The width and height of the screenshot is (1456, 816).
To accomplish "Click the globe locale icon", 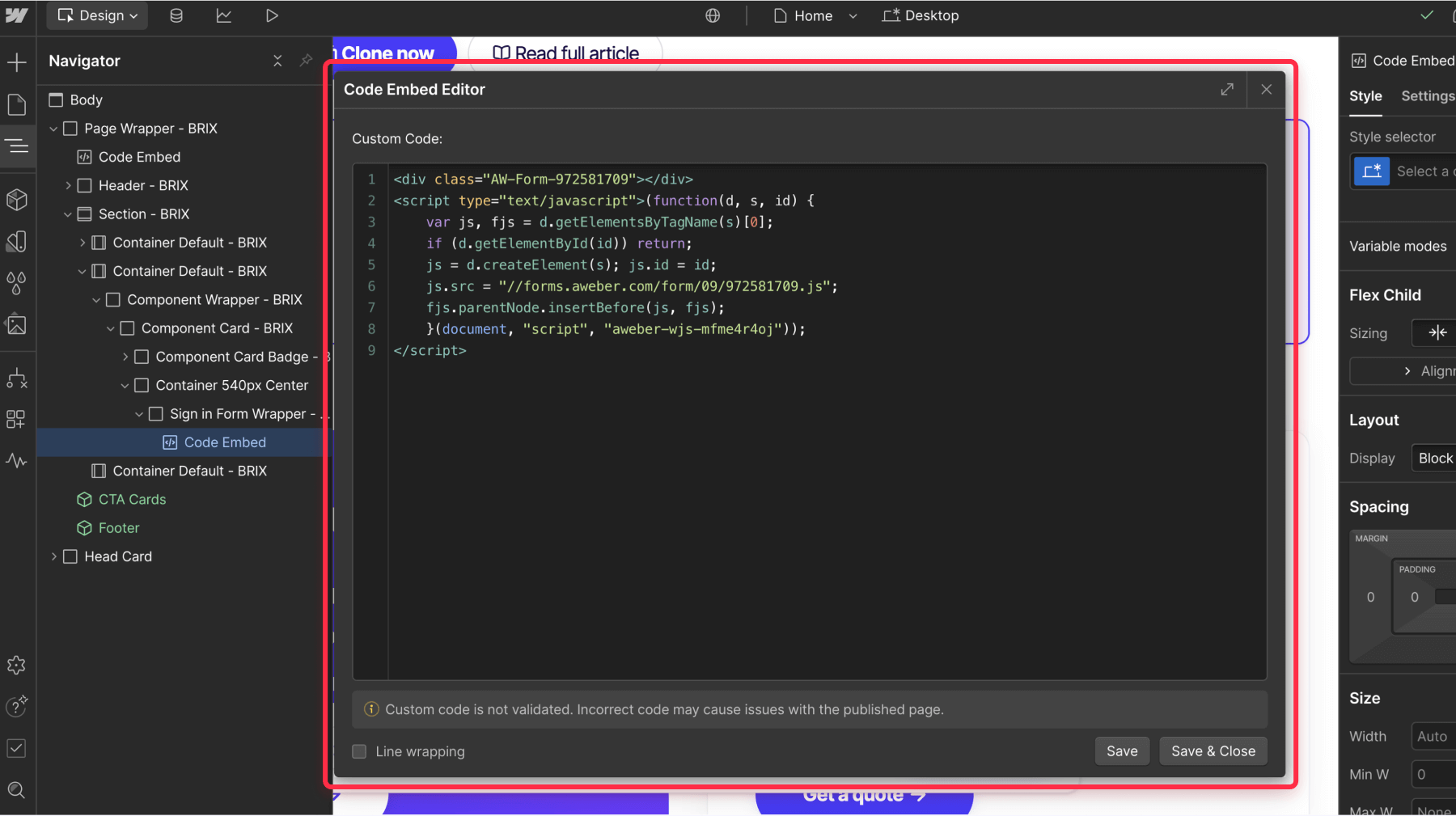I will pos(713,15).
